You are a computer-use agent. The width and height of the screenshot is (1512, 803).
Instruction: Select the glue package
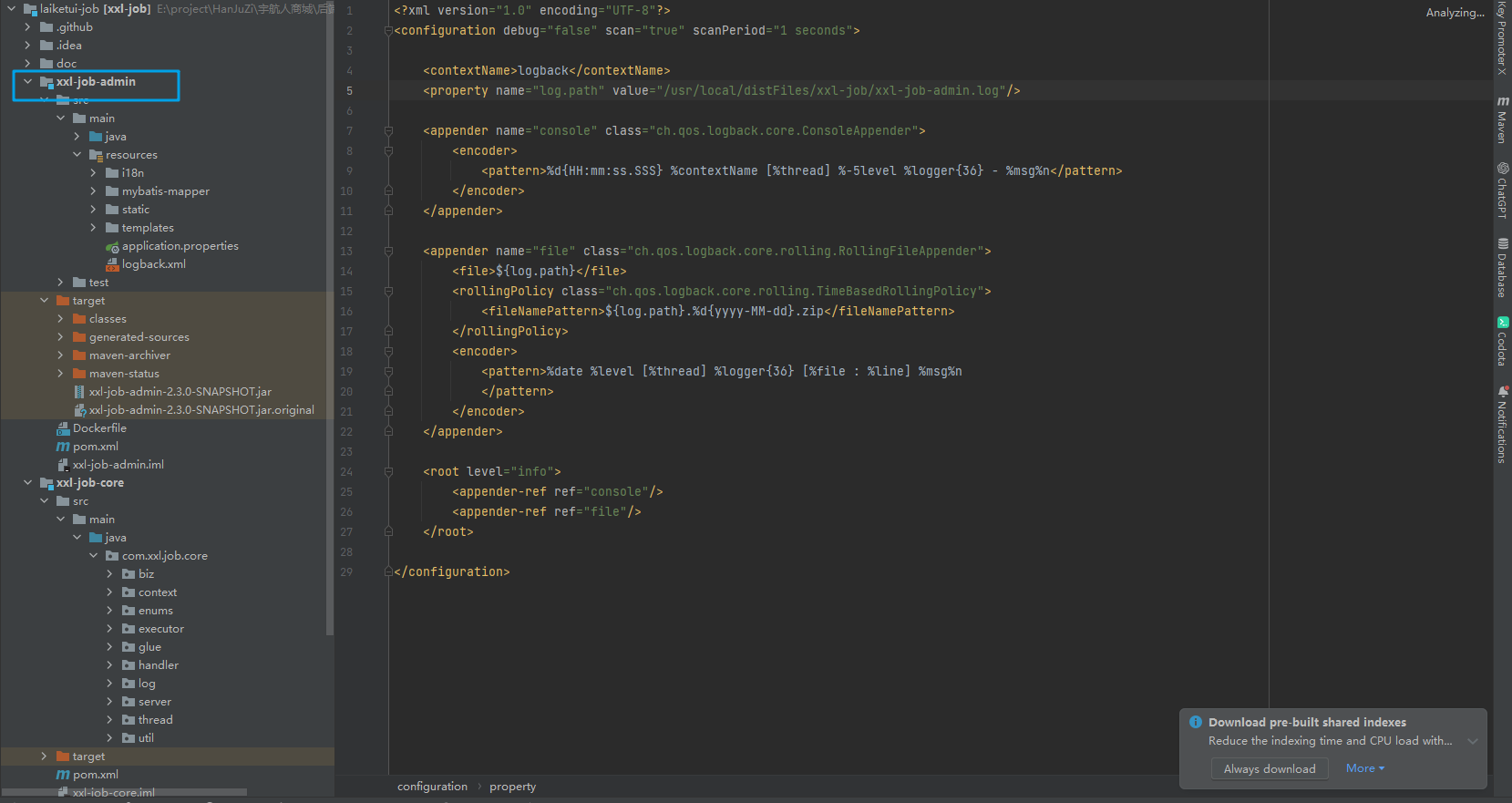tap(149, 647)
